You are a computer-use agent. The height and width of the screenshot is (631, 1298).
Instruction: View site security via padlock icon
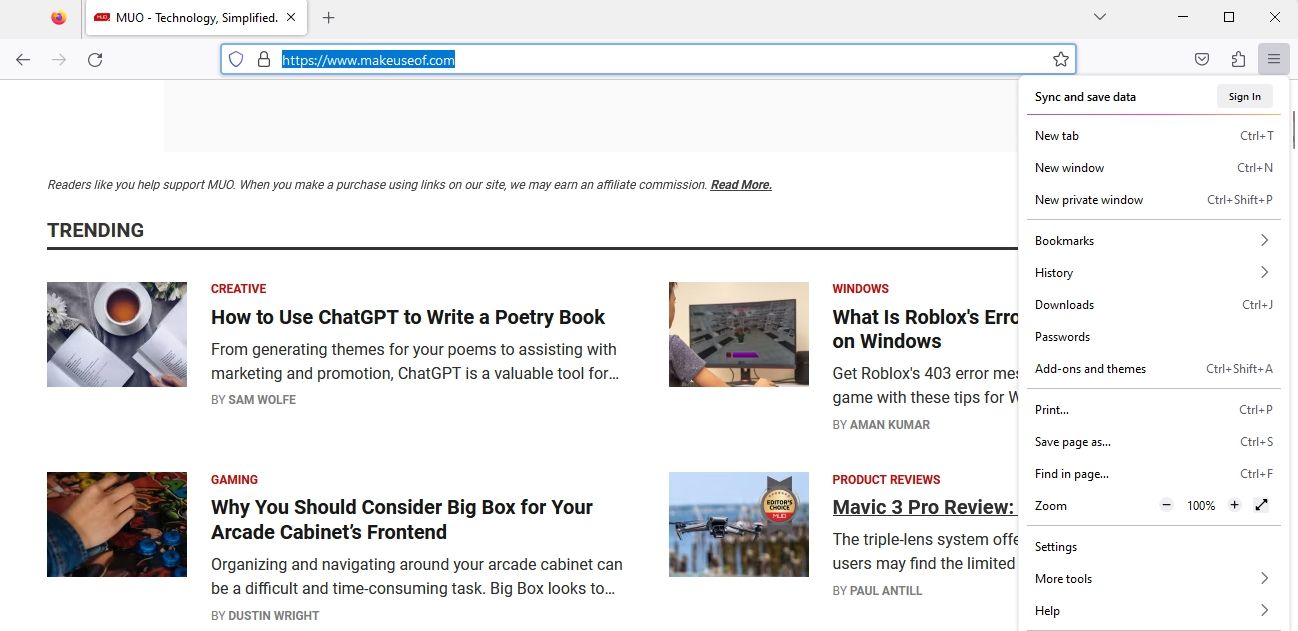click(x=263, y=59)
